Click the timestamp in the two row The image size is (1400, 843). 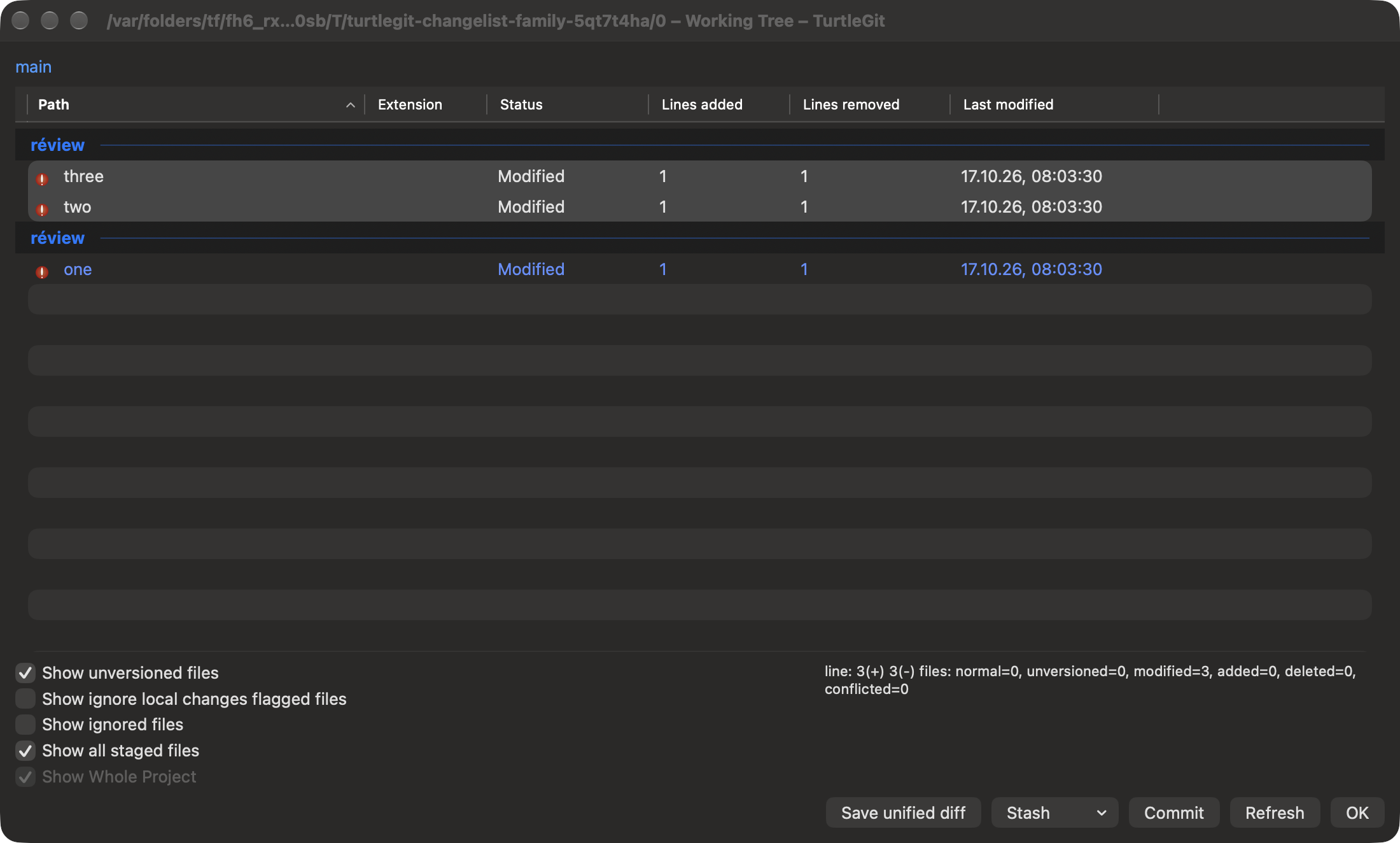pos(1031,207)
